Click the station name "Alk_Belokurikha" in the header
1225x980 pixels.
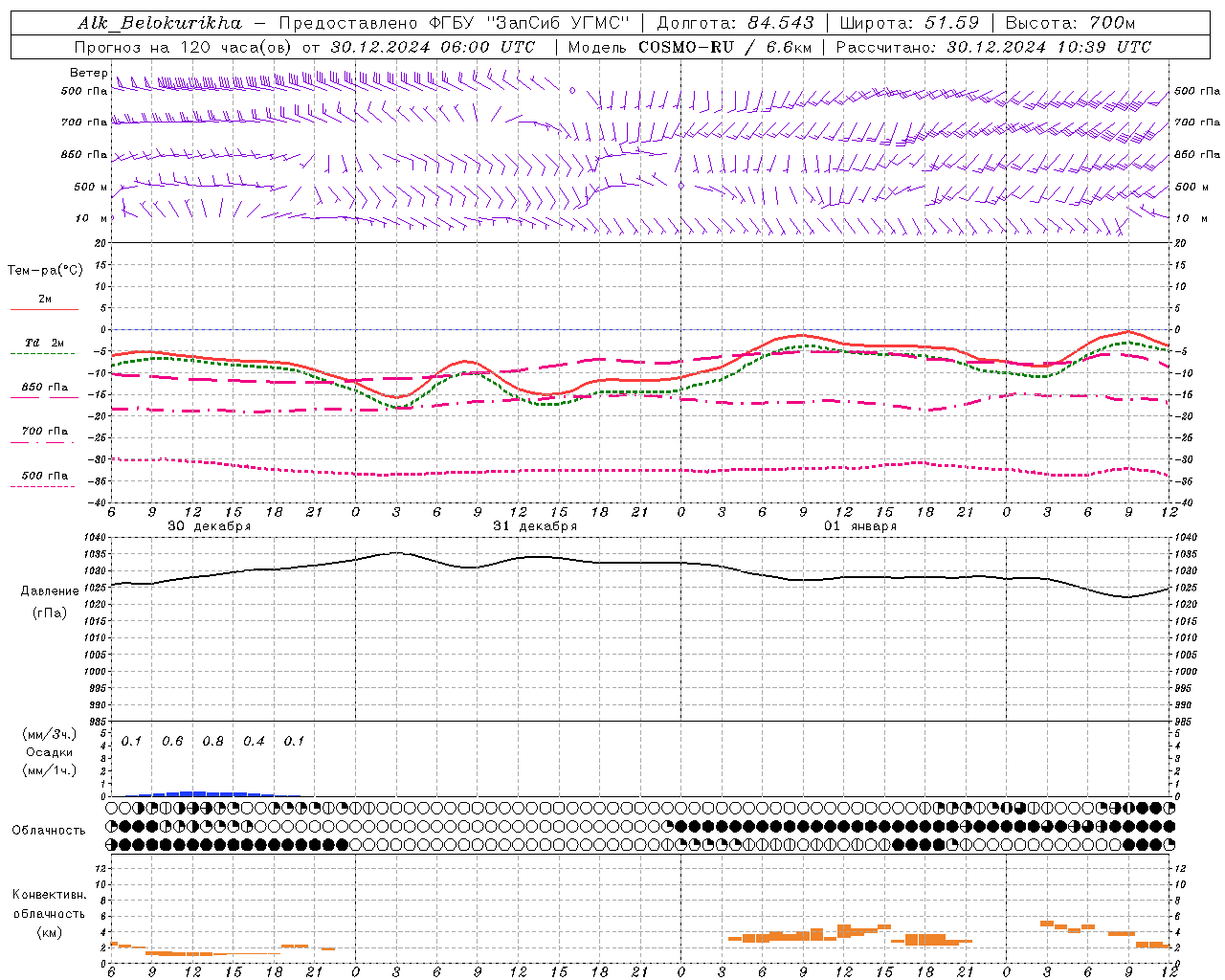[x=160, y=23]
